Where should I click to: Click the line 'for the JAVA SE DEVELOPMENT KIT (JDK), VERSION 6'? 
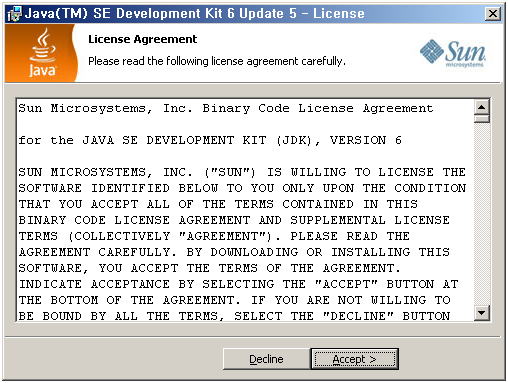210,140
